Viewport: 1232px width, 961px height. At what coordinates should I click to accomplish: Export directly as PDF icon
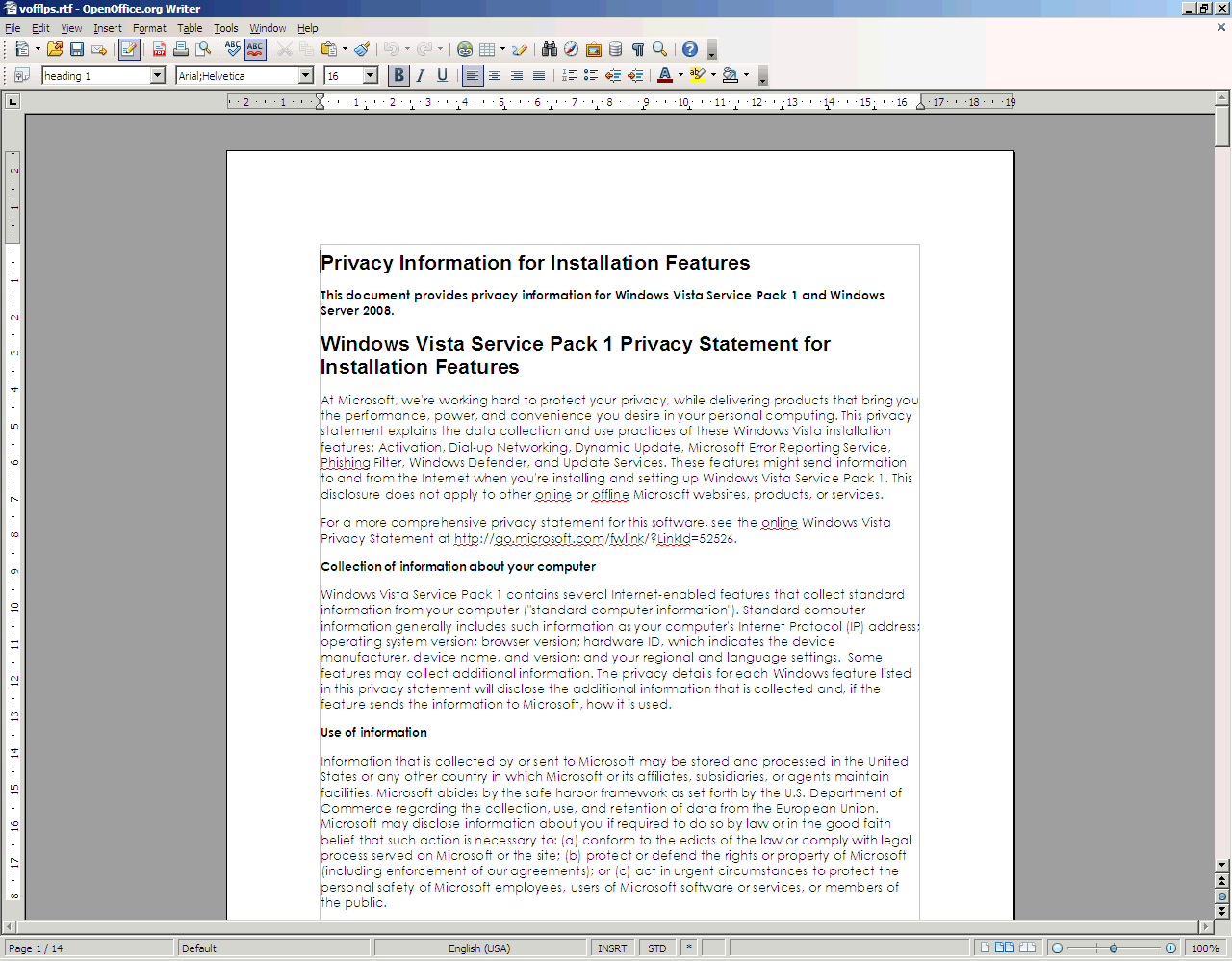[x=159, y=49]
